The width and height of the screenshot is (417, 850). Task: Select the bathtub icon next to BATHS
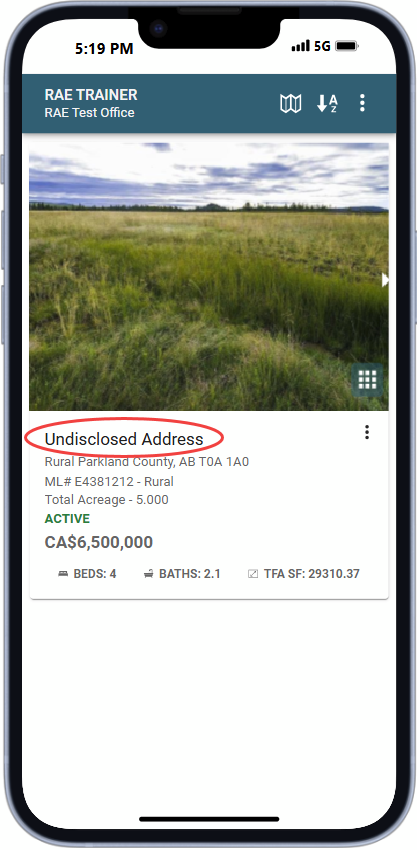(x=148, y=574)
